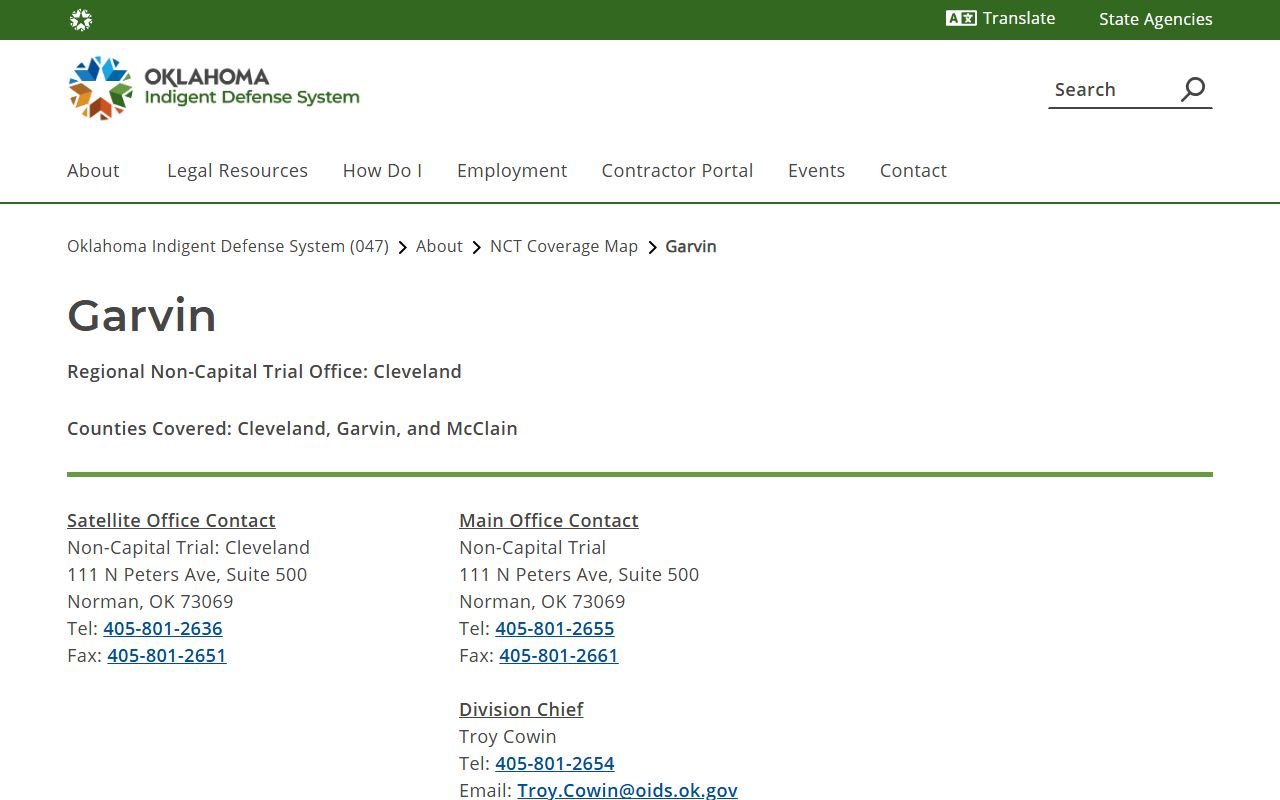This screenshot has height=800, width=1280.
Task: Call satellite office telephone 405-801-2636
Action: tap(163, 628)
